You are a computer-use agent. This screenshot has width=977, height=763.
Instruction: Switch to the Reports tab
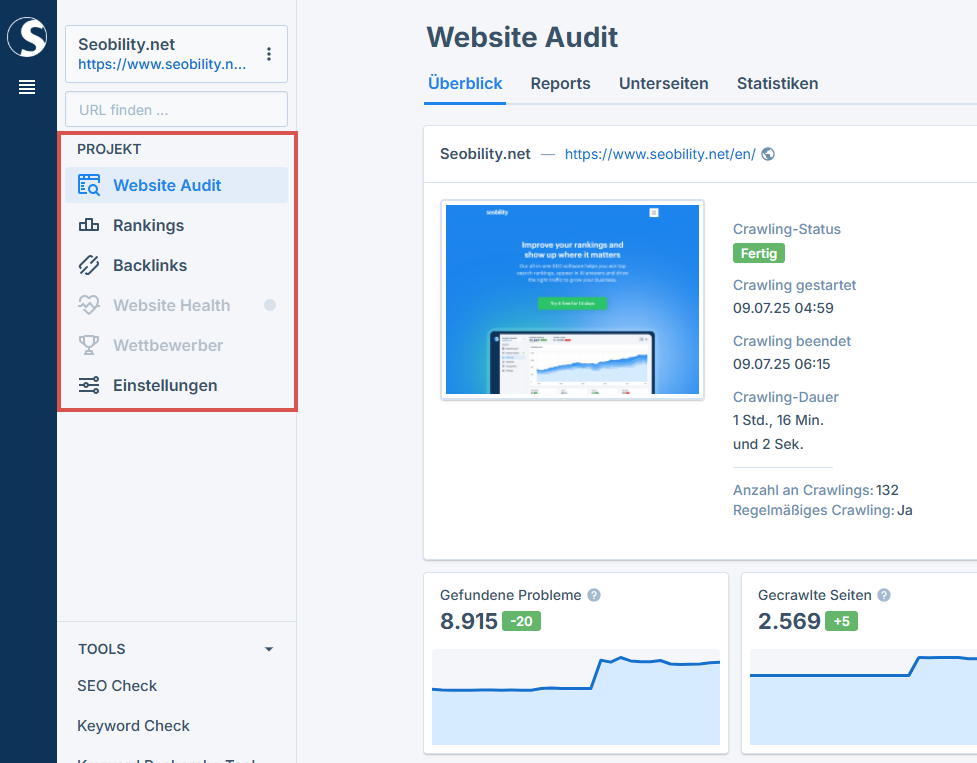(560, 83)
